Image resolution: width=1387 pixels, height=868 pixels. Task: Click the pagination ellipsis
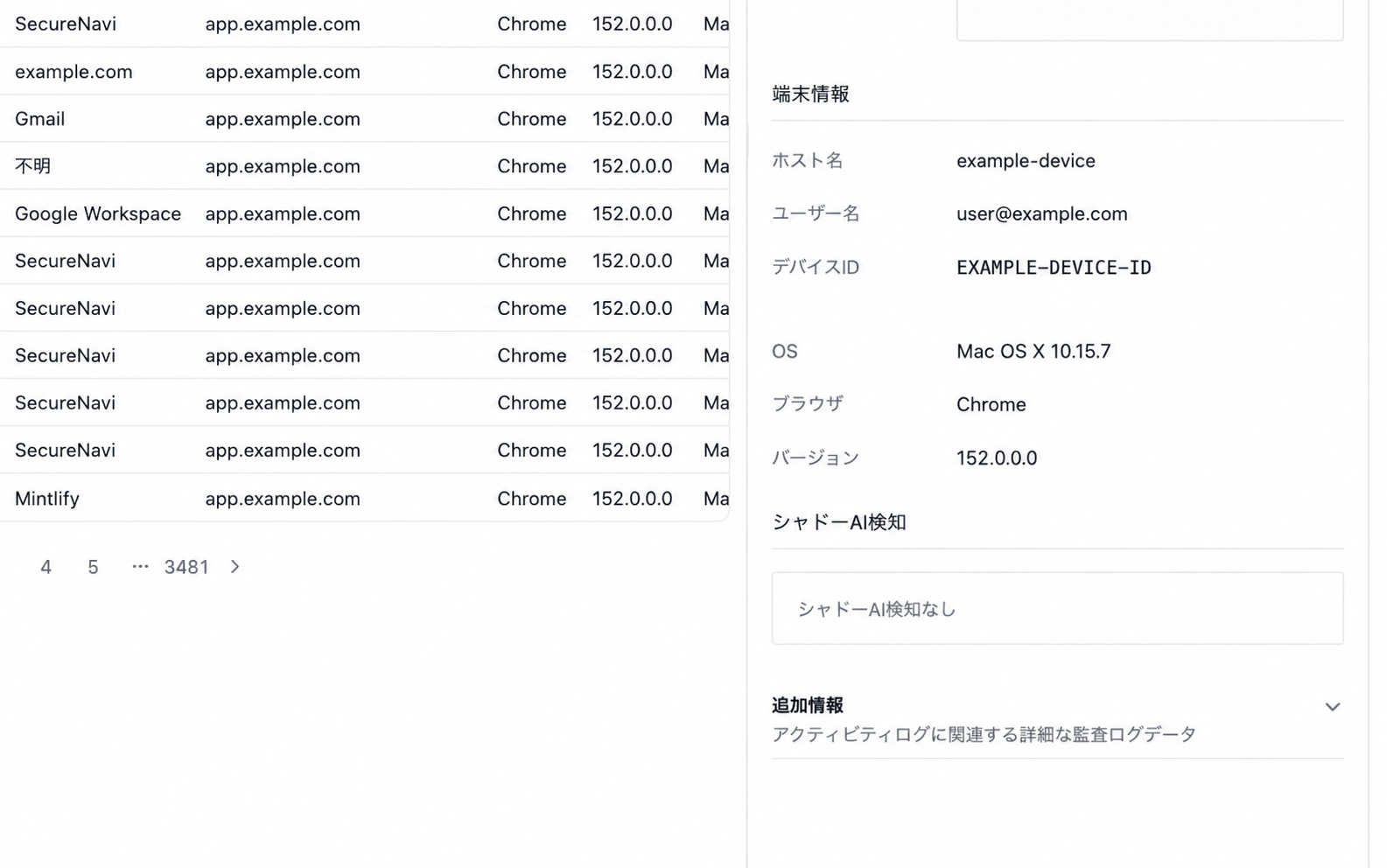coord(140,567)
